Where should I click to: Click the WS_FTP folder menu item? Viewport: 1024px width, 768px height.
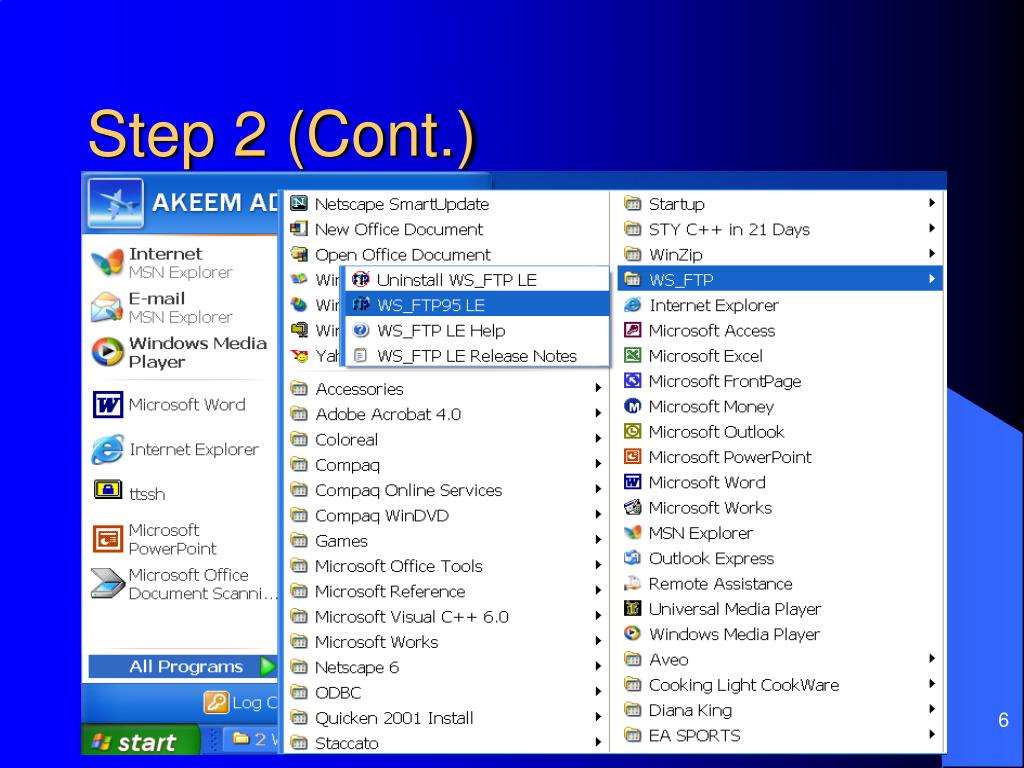pyautogui.click(x=780, y=280)
